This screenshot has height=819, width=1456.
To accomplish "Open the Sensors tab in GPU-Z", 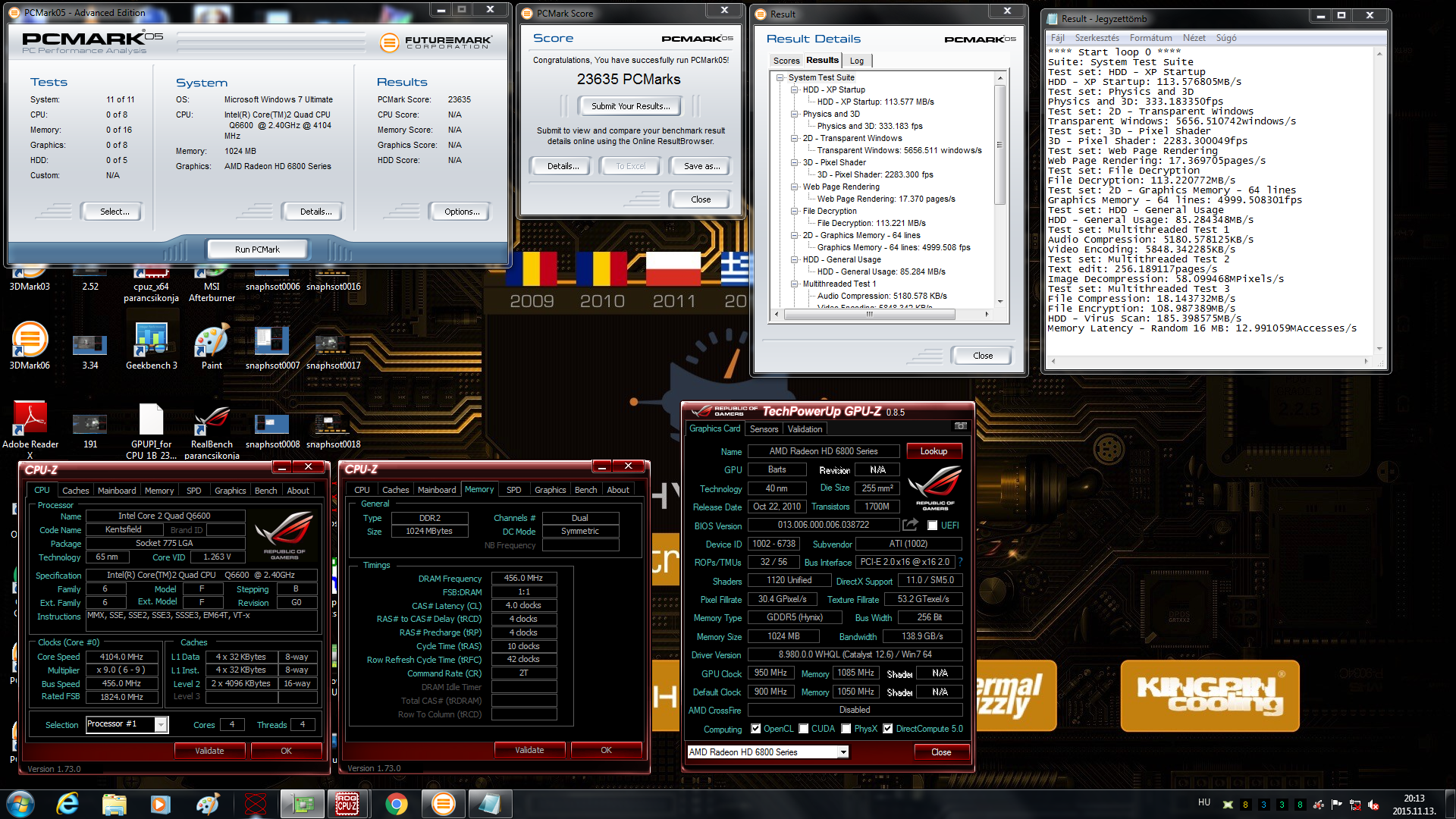I will 764,429.
